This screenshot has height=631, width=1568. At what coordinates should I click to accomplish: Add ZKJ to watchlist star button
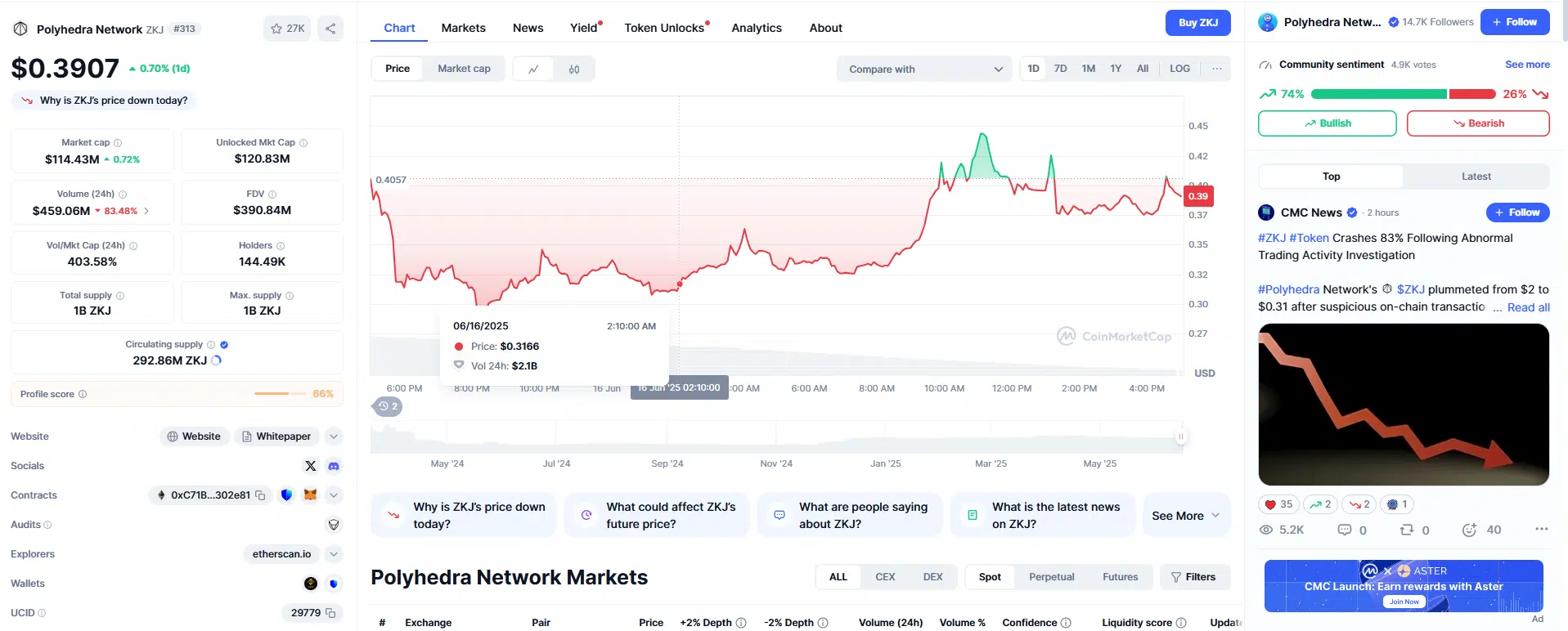pyautogui.click(x=286, y=29)
